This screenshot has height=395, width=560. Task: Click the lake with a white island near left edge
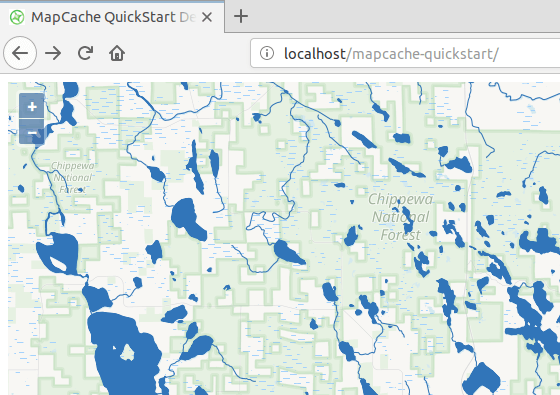click(x=59, y=253)
